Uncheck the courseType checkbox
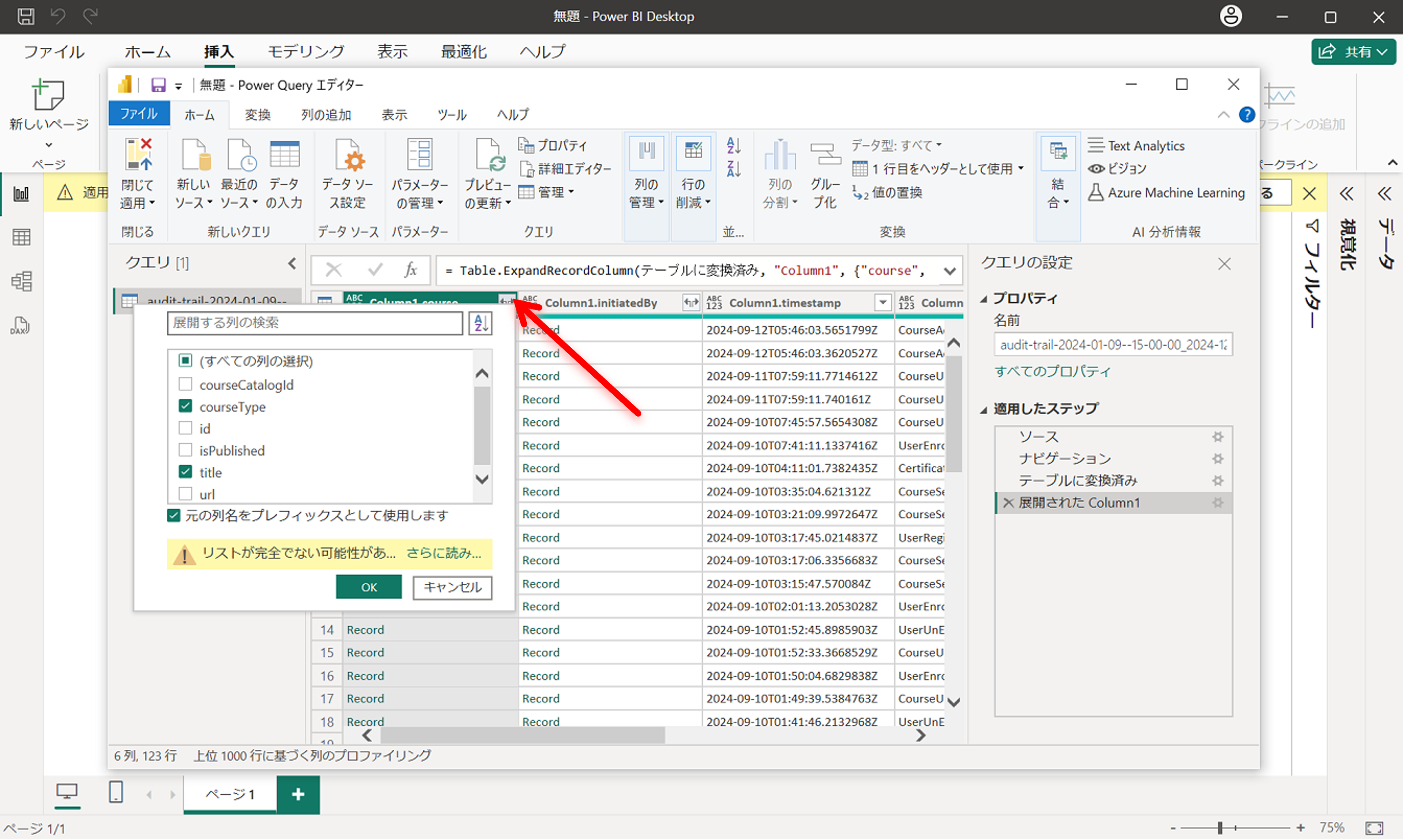Viewport: 1403px width, 840px height. point(185,407)
